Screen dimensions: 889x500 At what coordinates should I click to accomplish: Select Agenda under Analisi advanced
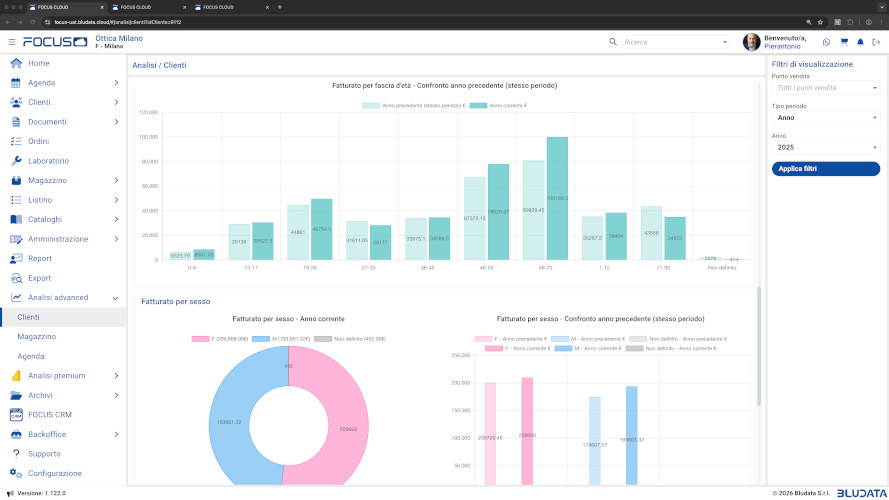pyautogui.click(x=31, y=356)
